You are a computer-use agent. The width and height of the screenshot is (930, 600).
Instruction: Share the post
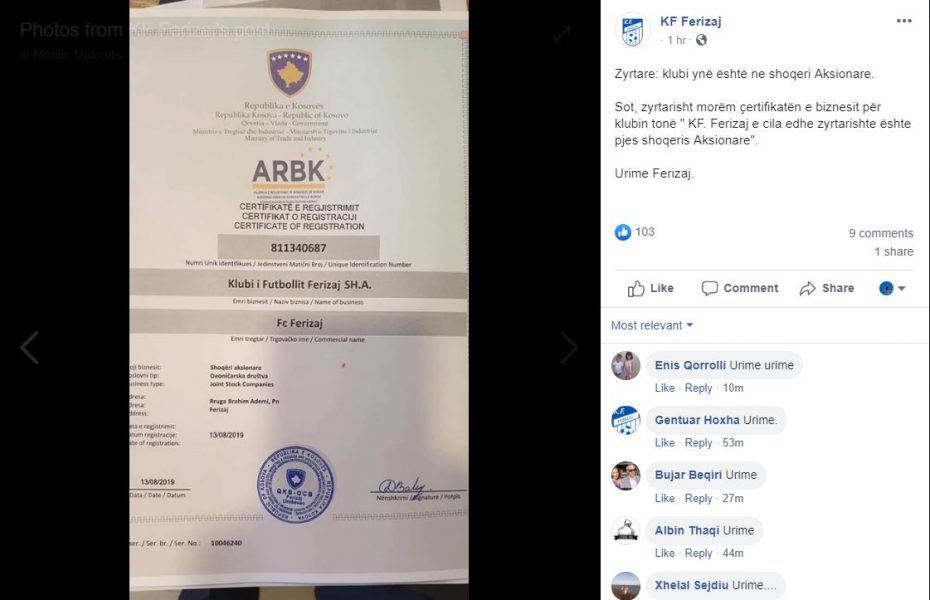click(827, 288)
